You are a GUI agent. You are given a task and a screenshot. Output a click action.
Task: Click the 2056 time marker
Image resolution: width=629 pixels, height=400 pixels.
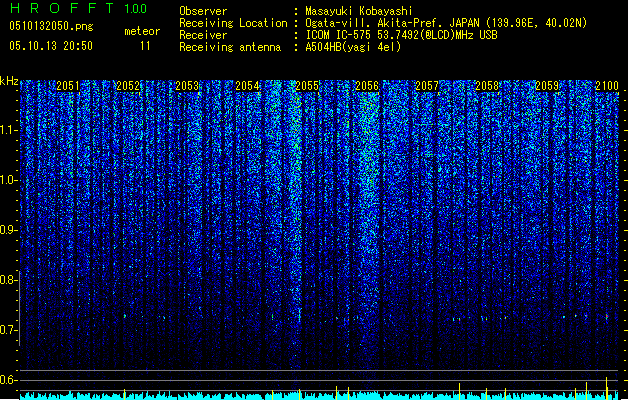pyautogui.click(x=367, y=86)
